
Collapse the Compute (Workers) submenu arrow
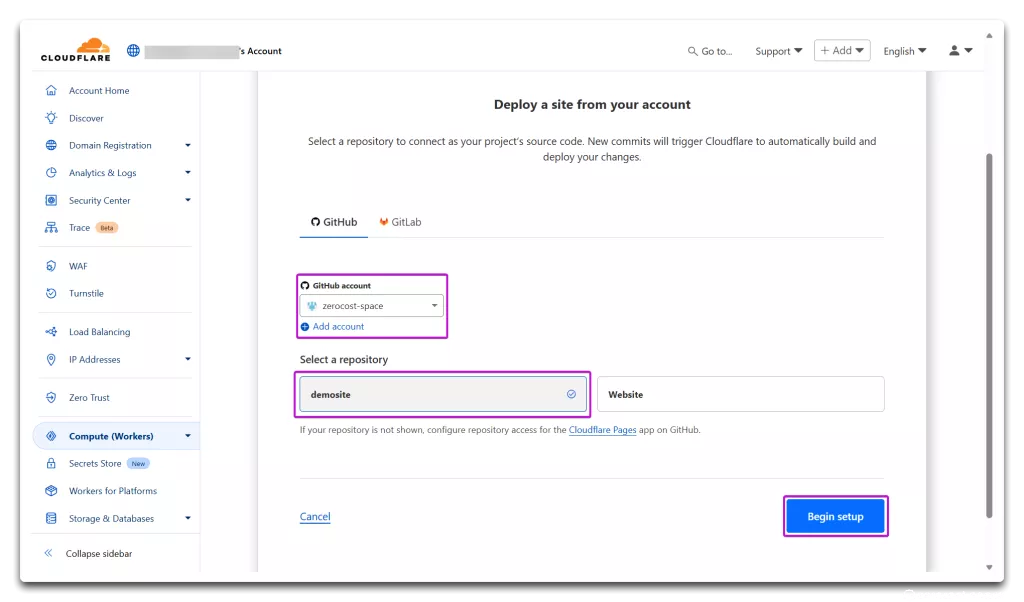point(187,436)
